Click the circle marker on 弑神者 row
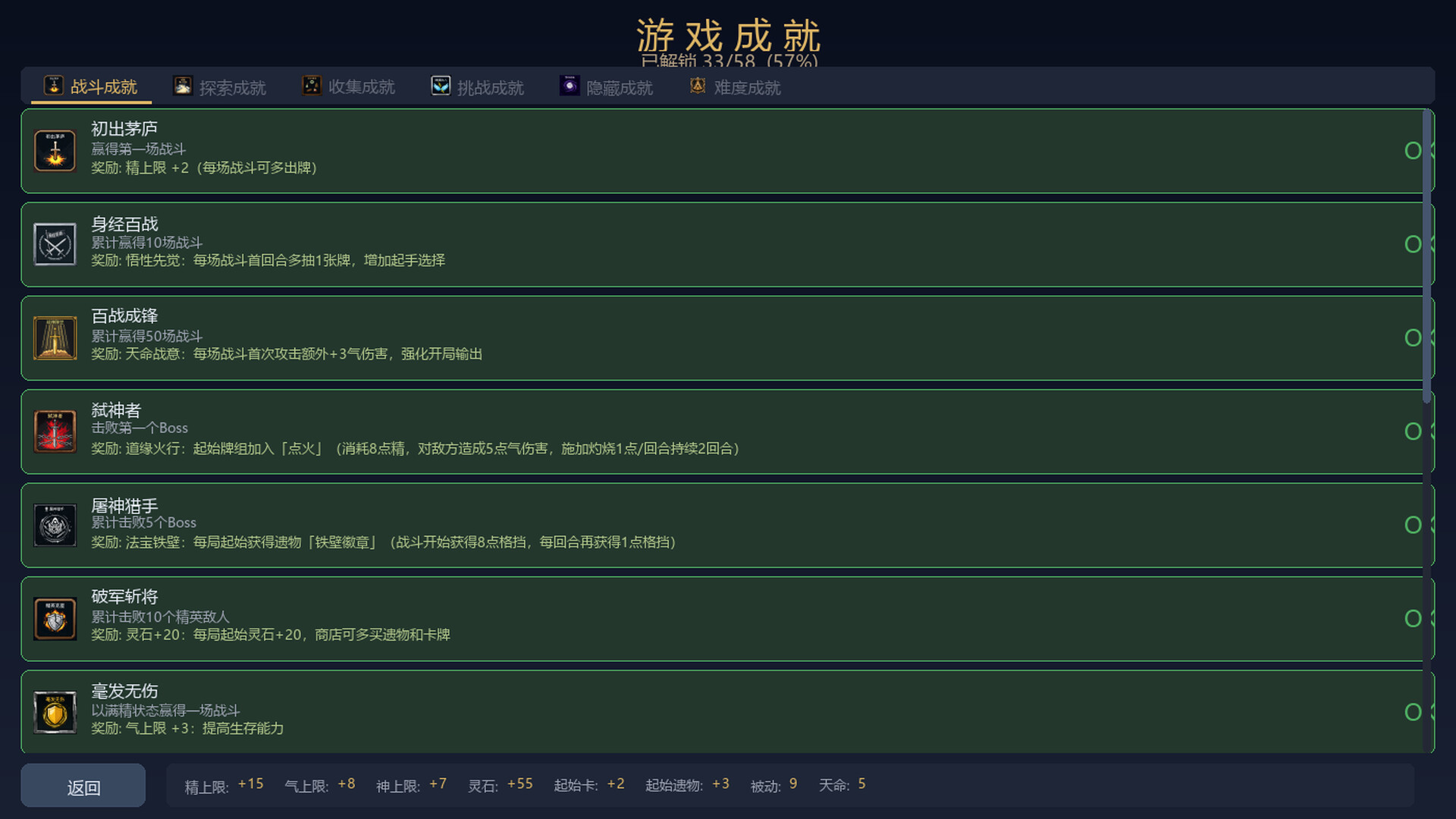 (1413, 431)
